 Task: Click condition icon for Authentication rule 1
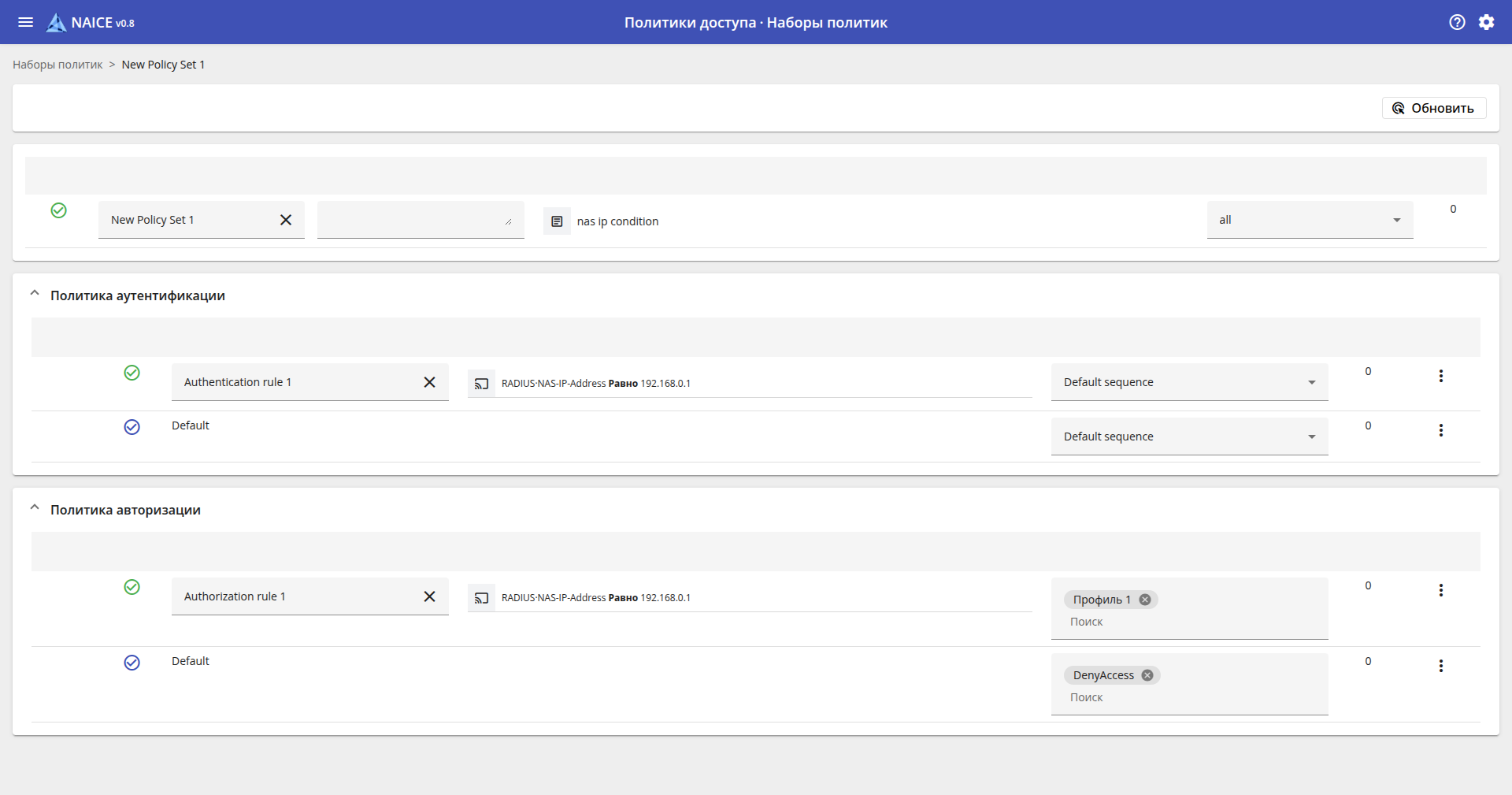pos(481,384)
